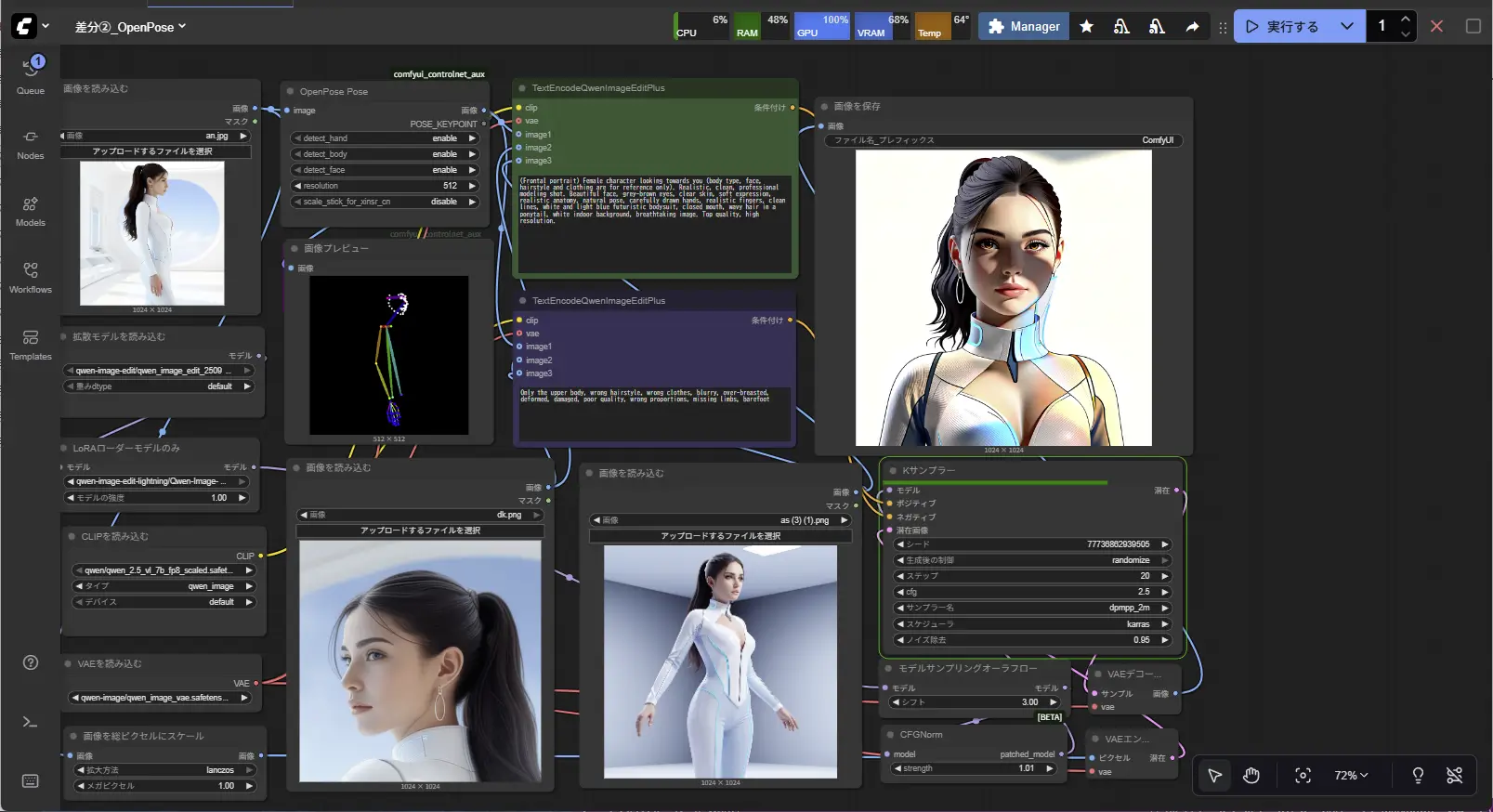Toggle the detect_face enable option
This screenshot has width=1493, height=812.
point(385,170)
